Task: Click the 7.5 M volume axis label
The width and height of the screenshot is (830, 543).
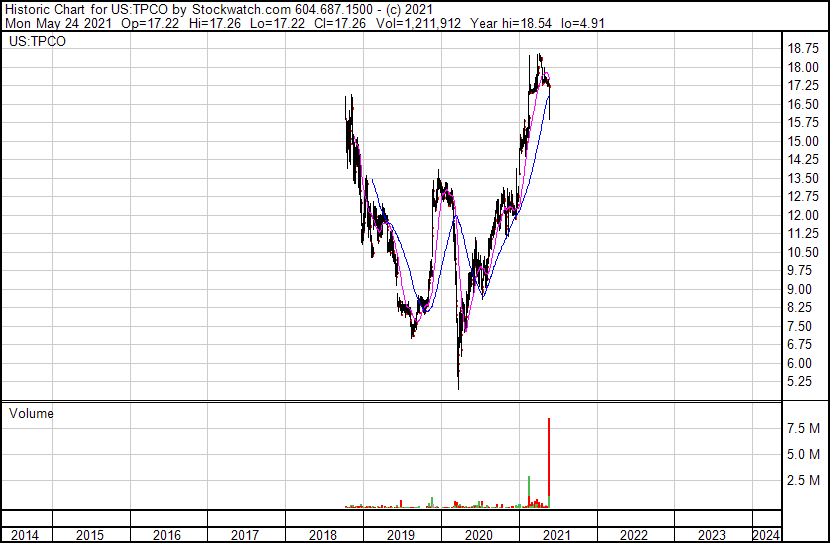Action: 804,428
